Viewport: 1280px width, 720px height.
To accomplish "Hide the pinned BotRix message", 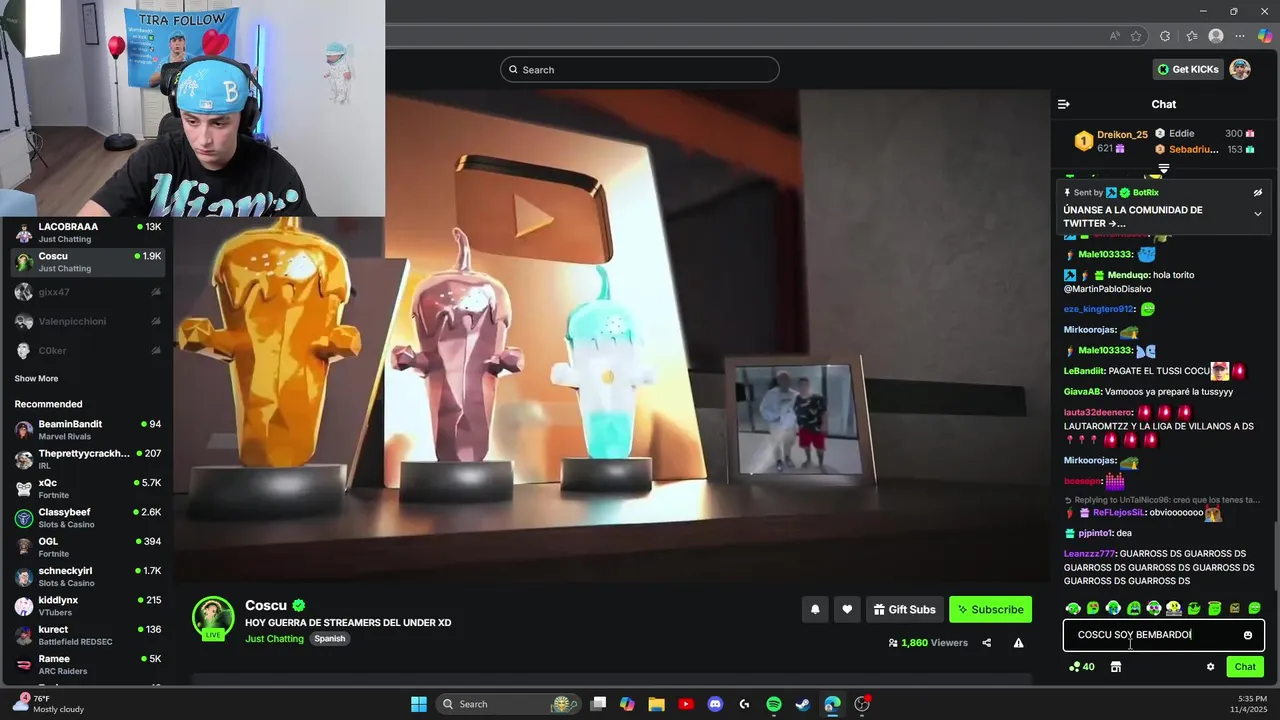I will (1258, 193).
